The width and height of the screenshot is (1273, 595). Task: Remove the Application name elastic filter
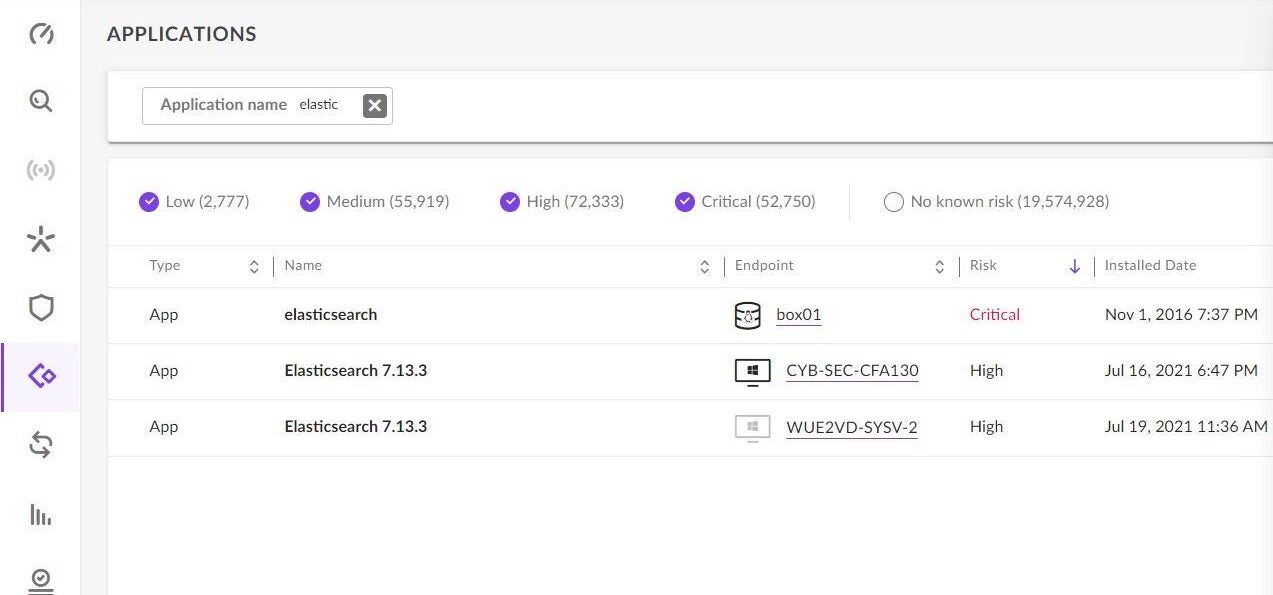click(x=374, y=105)
